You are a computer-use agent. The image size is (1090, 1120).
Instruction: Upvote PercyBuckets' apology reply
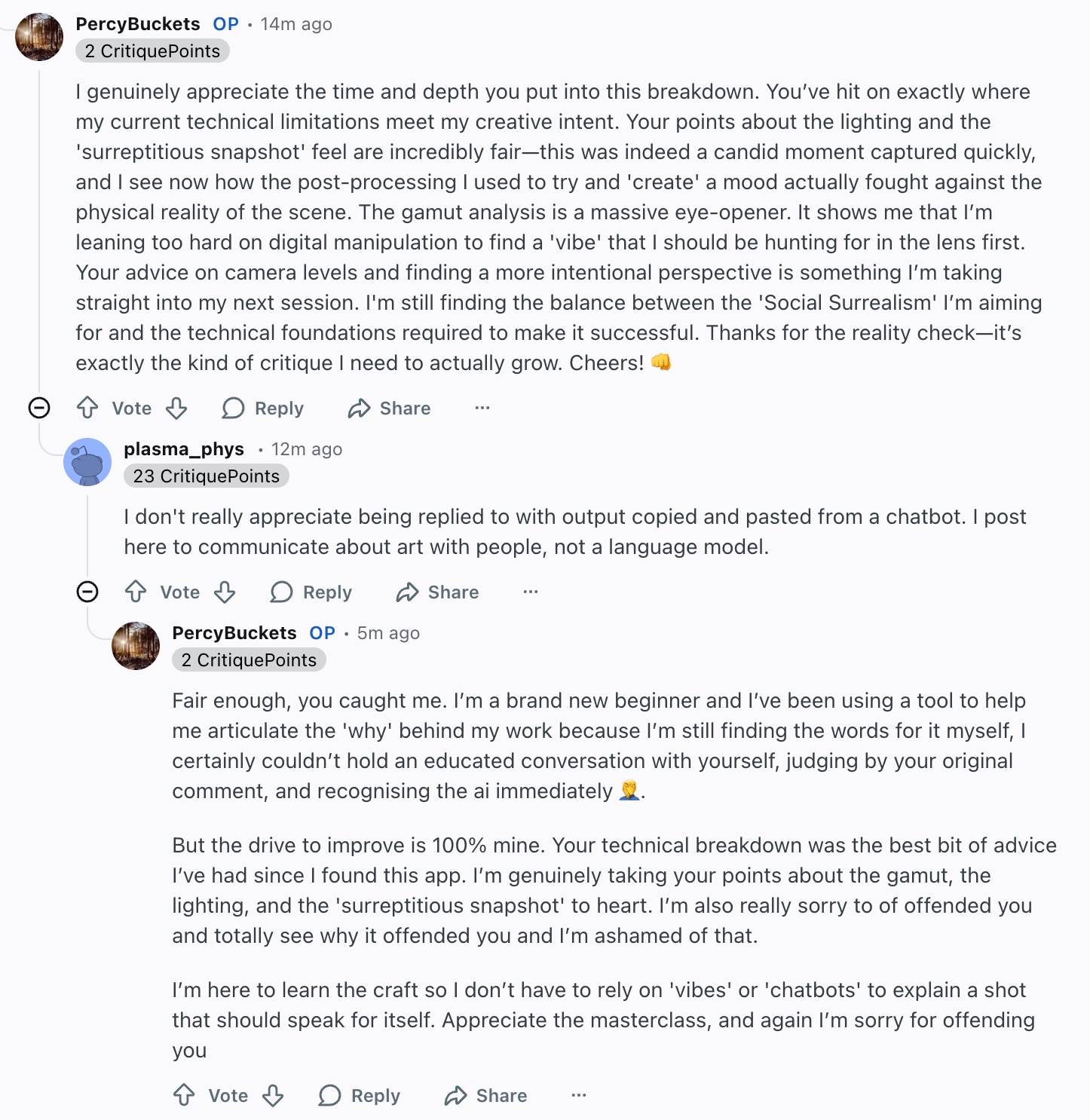pos(184,1095)
